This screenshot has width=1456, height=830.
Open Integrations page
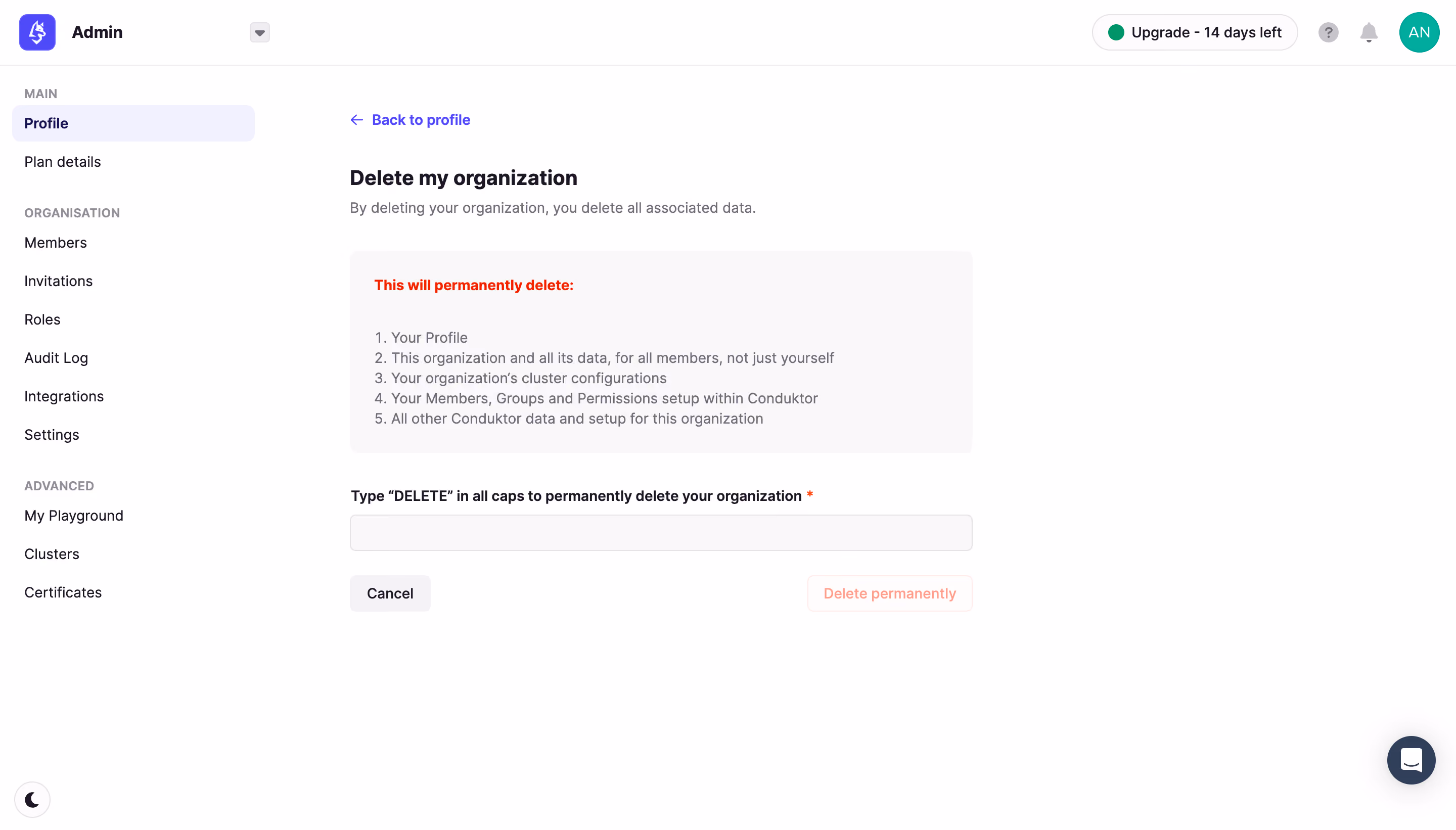(x=64, y=396)
